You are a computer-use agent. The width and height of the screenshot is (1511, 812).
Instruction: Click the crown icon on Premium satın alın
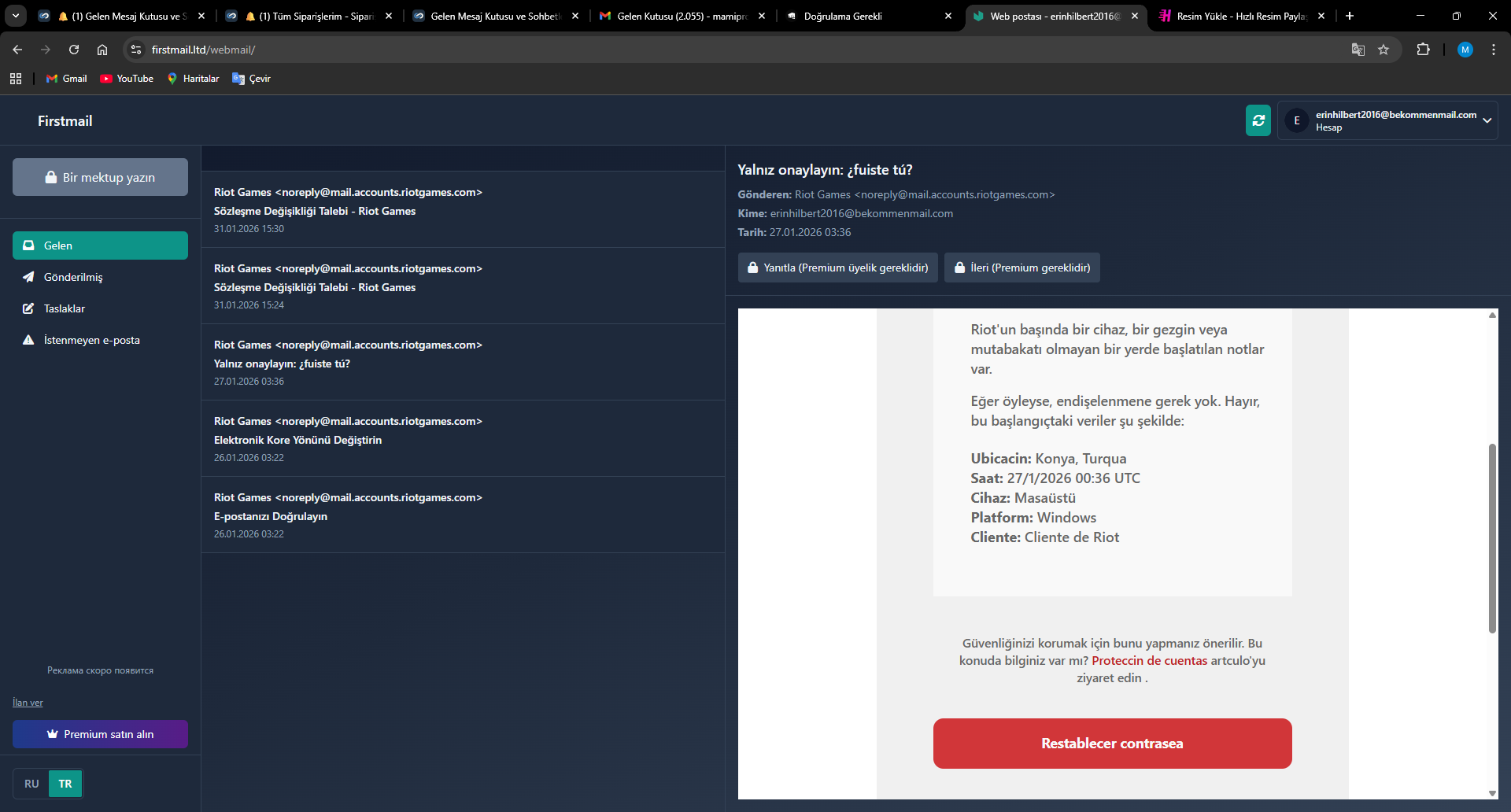53,734
